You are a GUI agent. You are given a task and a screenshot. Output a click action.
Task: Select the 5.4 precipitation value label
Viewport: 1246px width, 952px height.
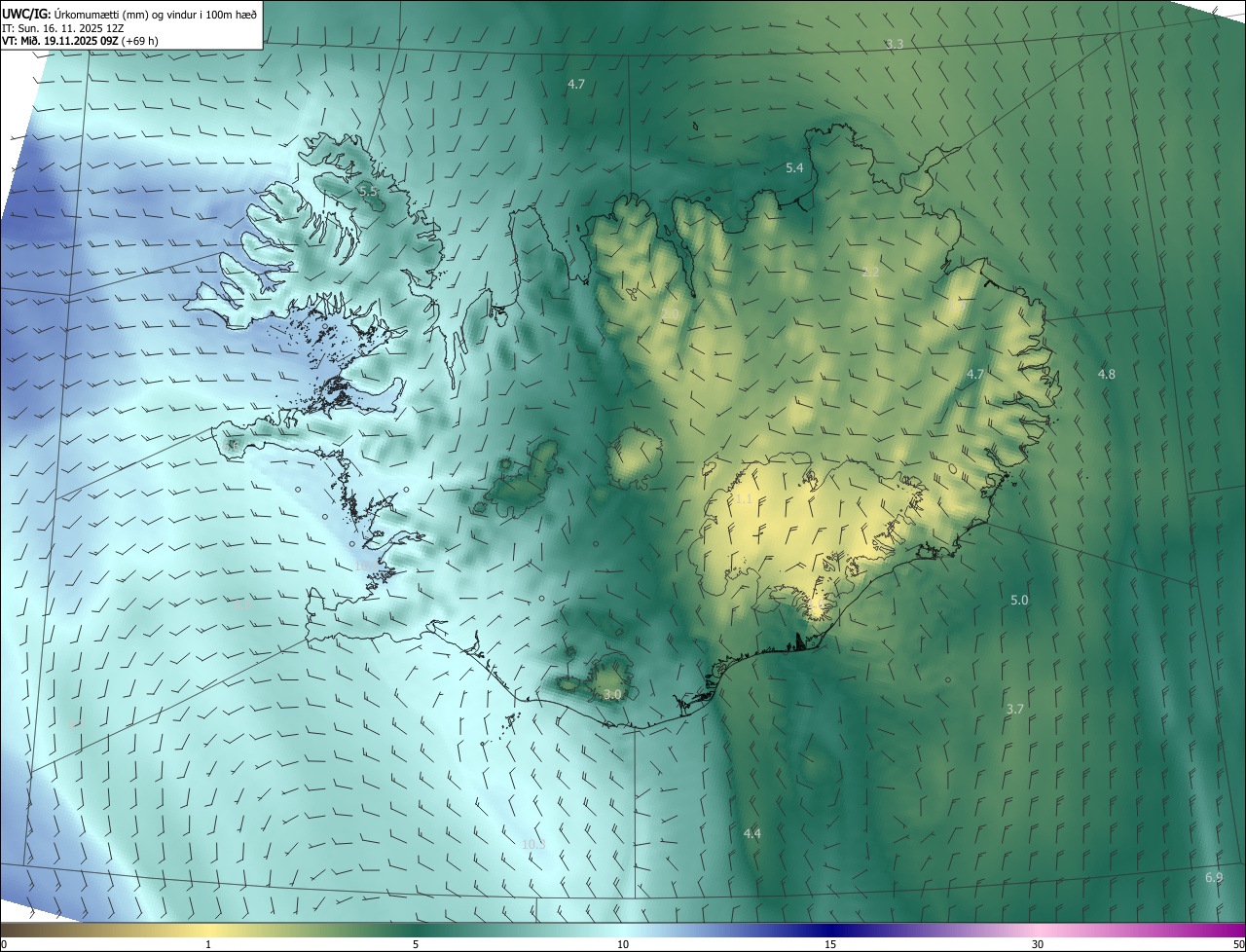point(794,167)
